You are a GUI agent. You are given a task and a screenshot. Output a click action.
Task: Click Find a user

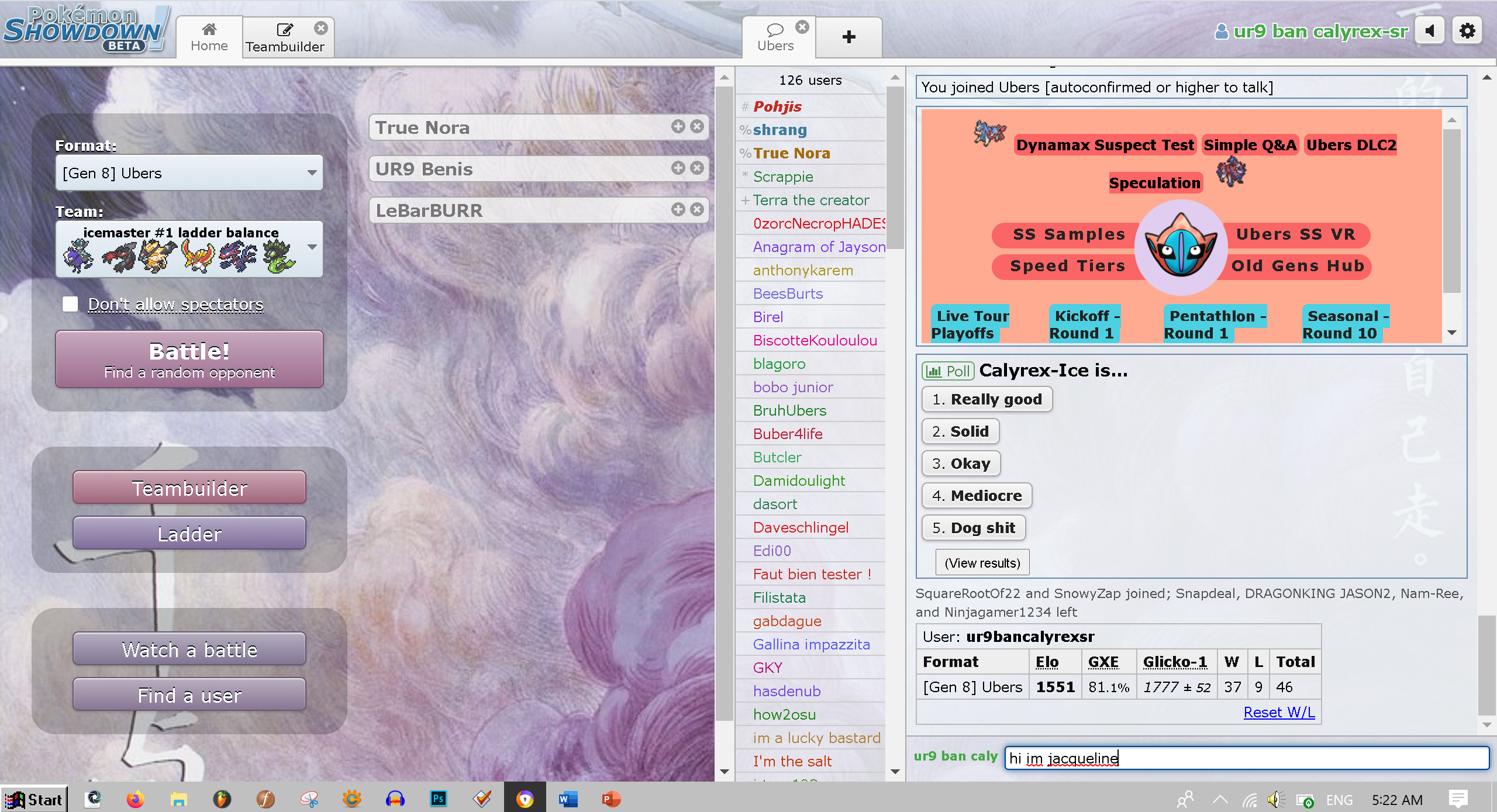click(189, 694)
